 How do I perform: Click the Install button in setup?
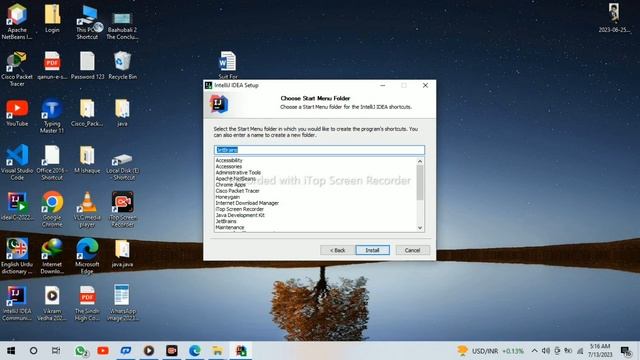point(372,250)
